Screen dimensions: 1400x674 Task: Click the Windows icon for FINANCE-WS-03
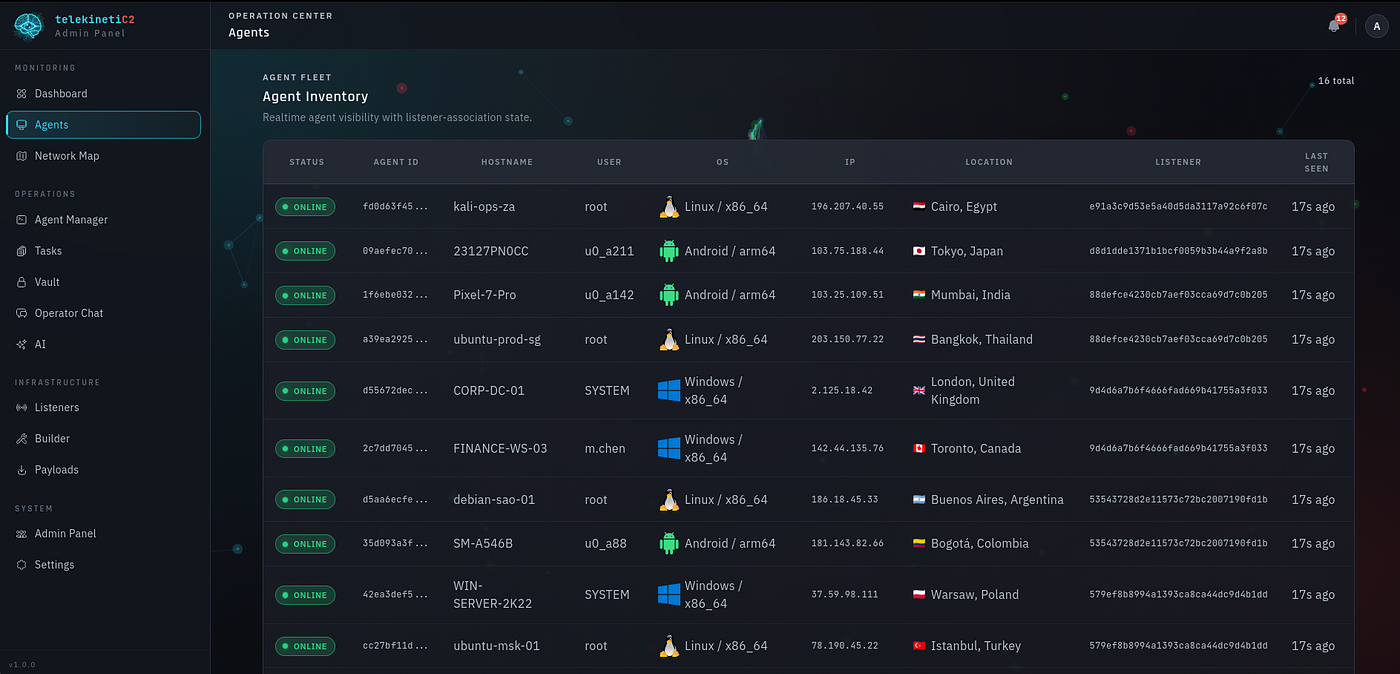(669, 449)
